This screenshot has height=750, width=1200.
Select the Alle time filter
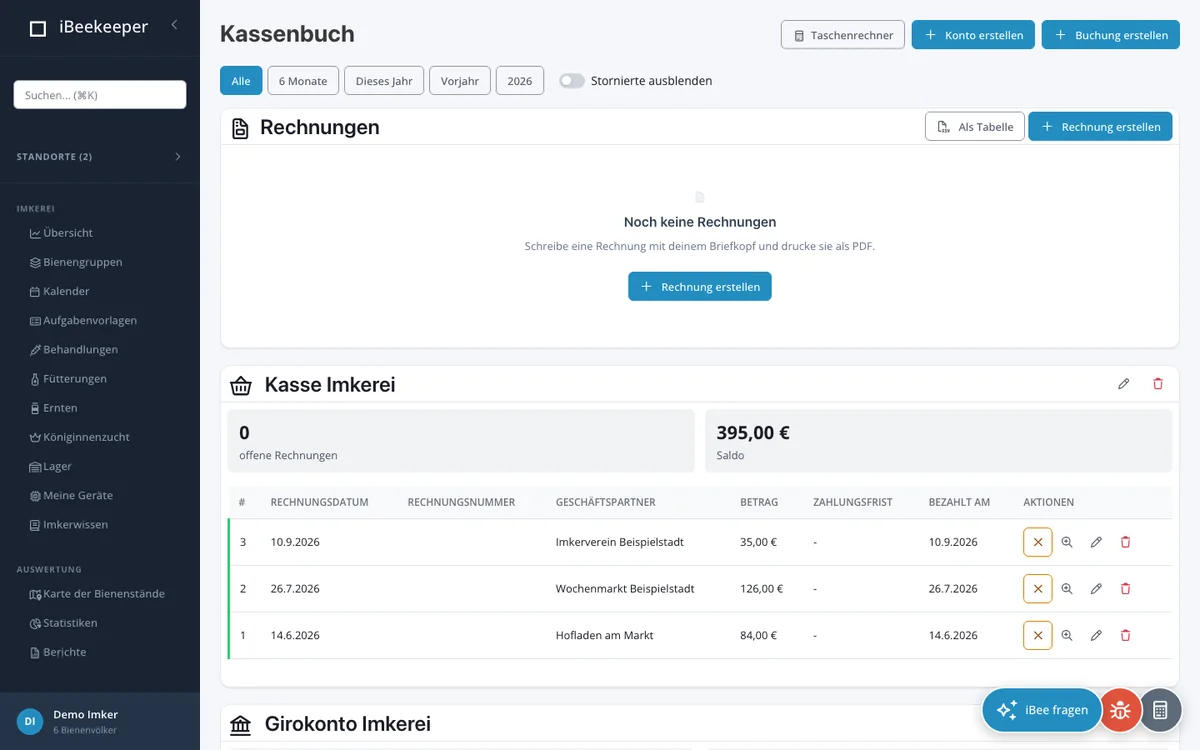241,81
